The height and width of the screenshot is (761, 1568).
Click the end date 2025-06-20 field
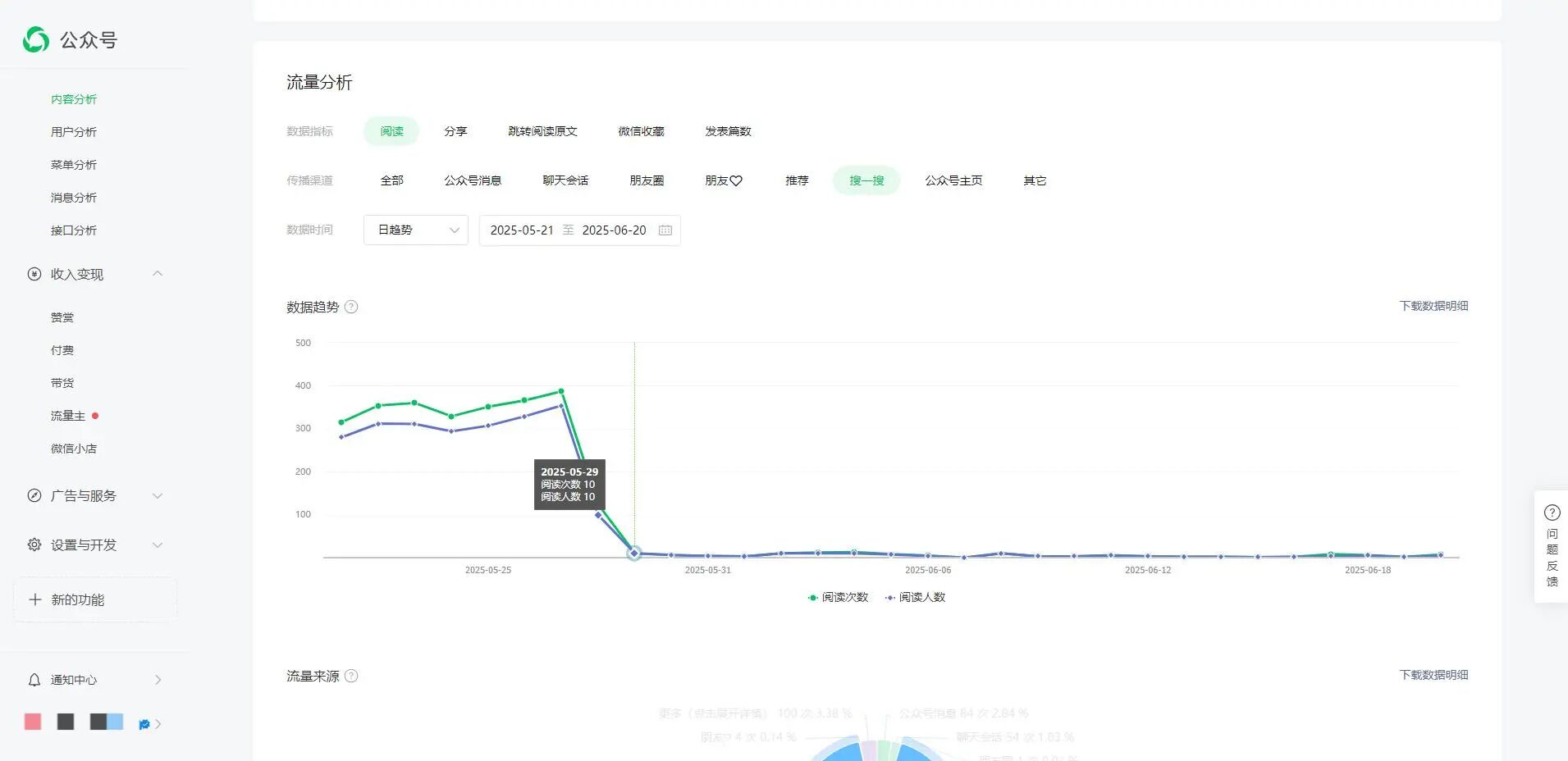click(x=614, y=230)
